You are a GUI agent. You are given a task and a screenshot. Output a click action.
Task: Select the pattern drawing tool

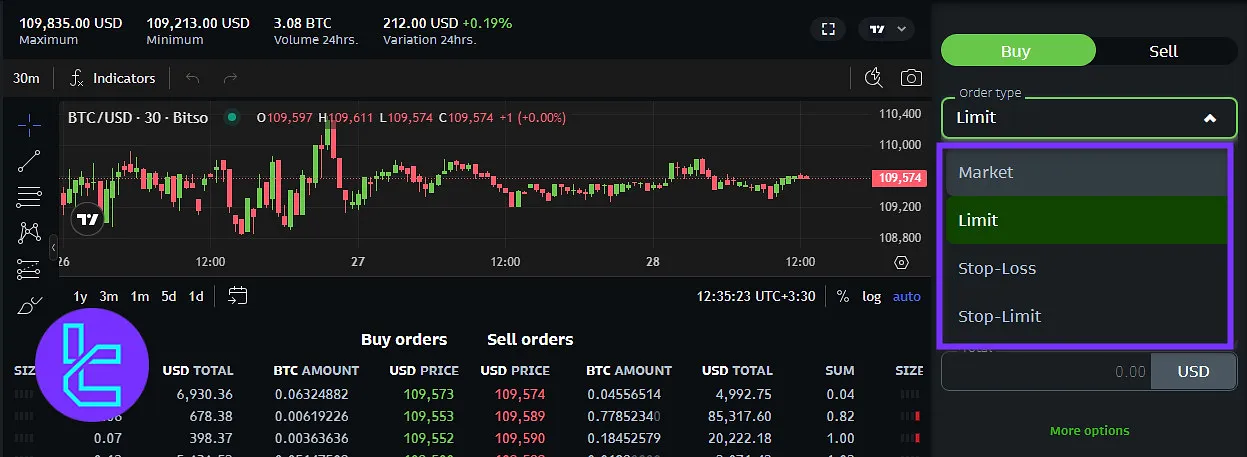coord(29,233)
